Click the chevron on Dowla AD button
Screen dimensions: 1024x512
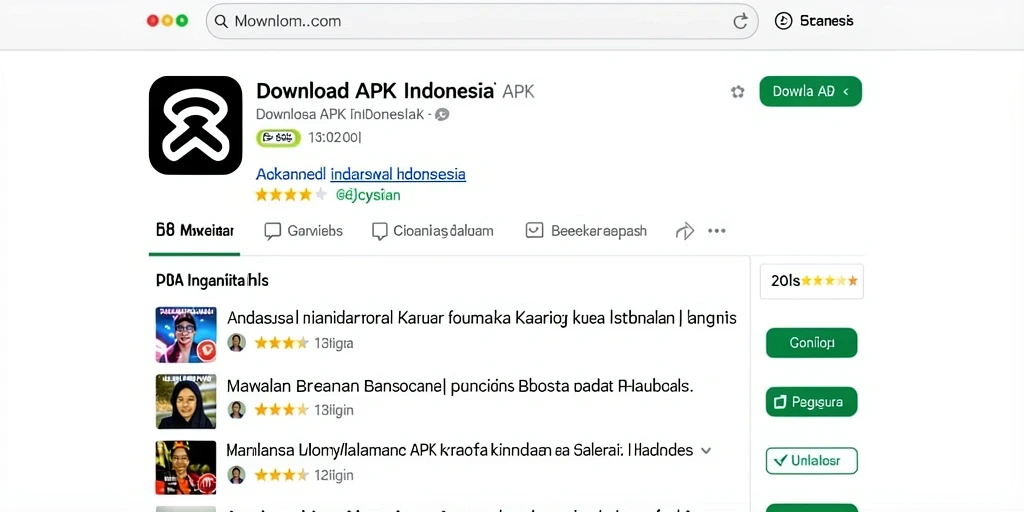846,91
